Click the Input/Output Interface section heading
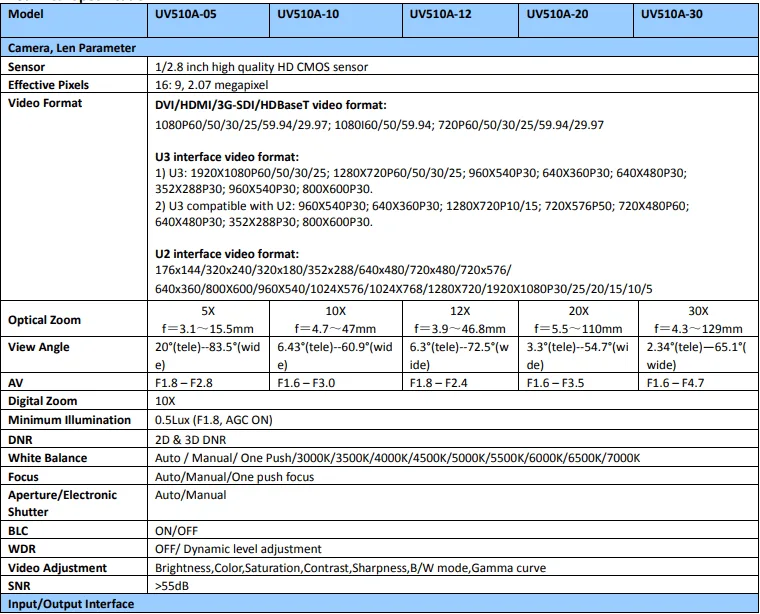760x614 pixels. pos(70,605)
